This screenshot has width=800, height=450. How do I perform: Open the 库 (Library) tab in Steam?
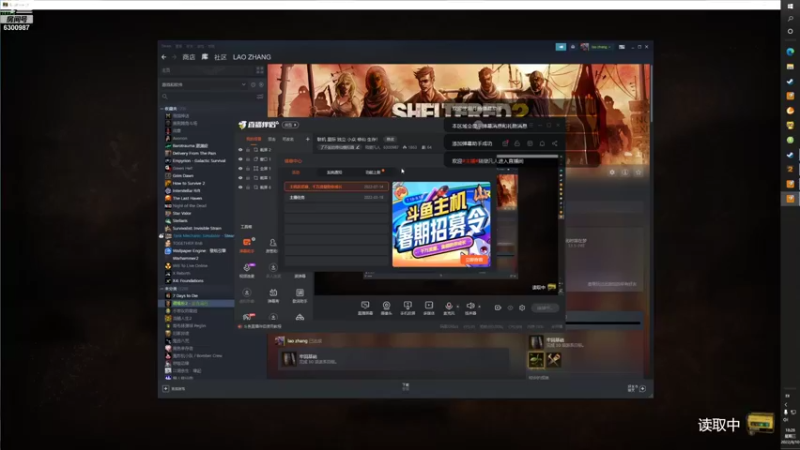tap(205, 57)
